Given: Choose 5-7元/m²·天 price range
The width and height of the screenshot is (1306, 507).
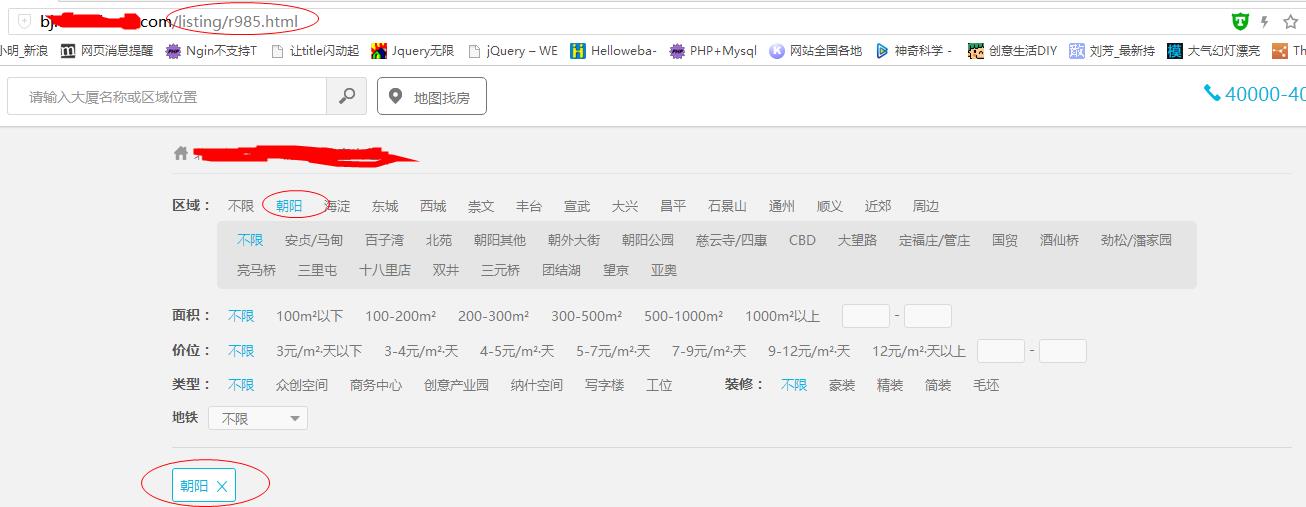Looking at the screenshot, I should click(x=612, y=351).
